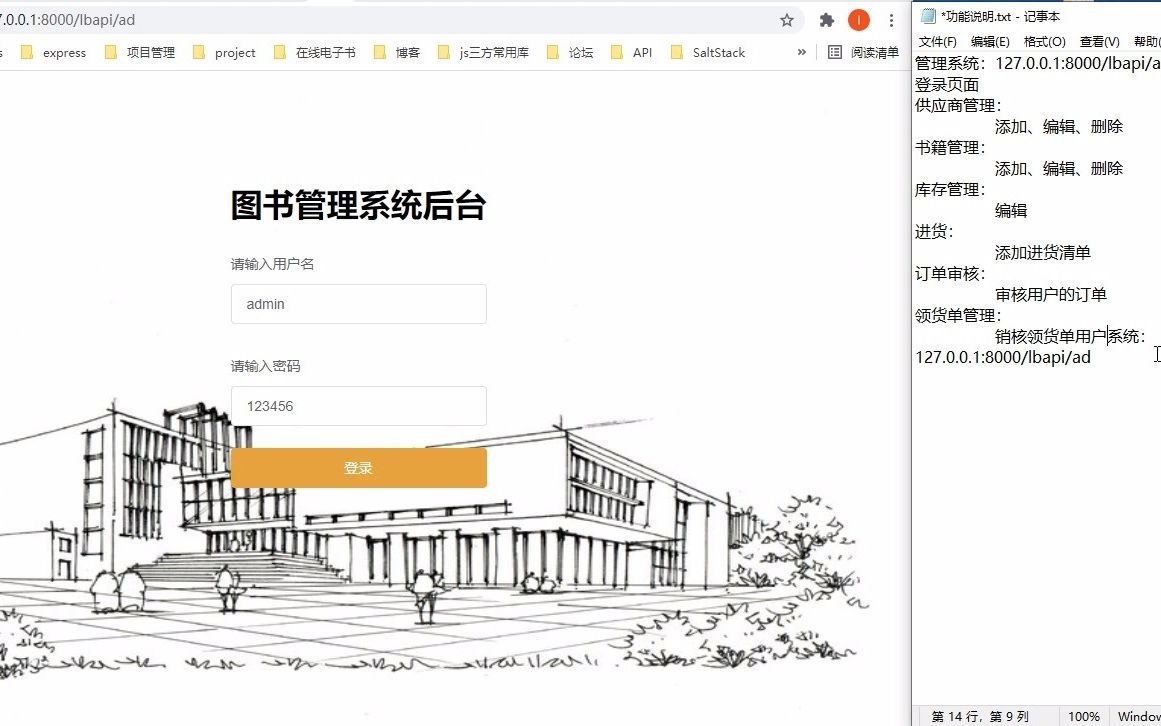Click the 登录 login button
Viewport: 1161px width, 726px height.
pos(358,467)
